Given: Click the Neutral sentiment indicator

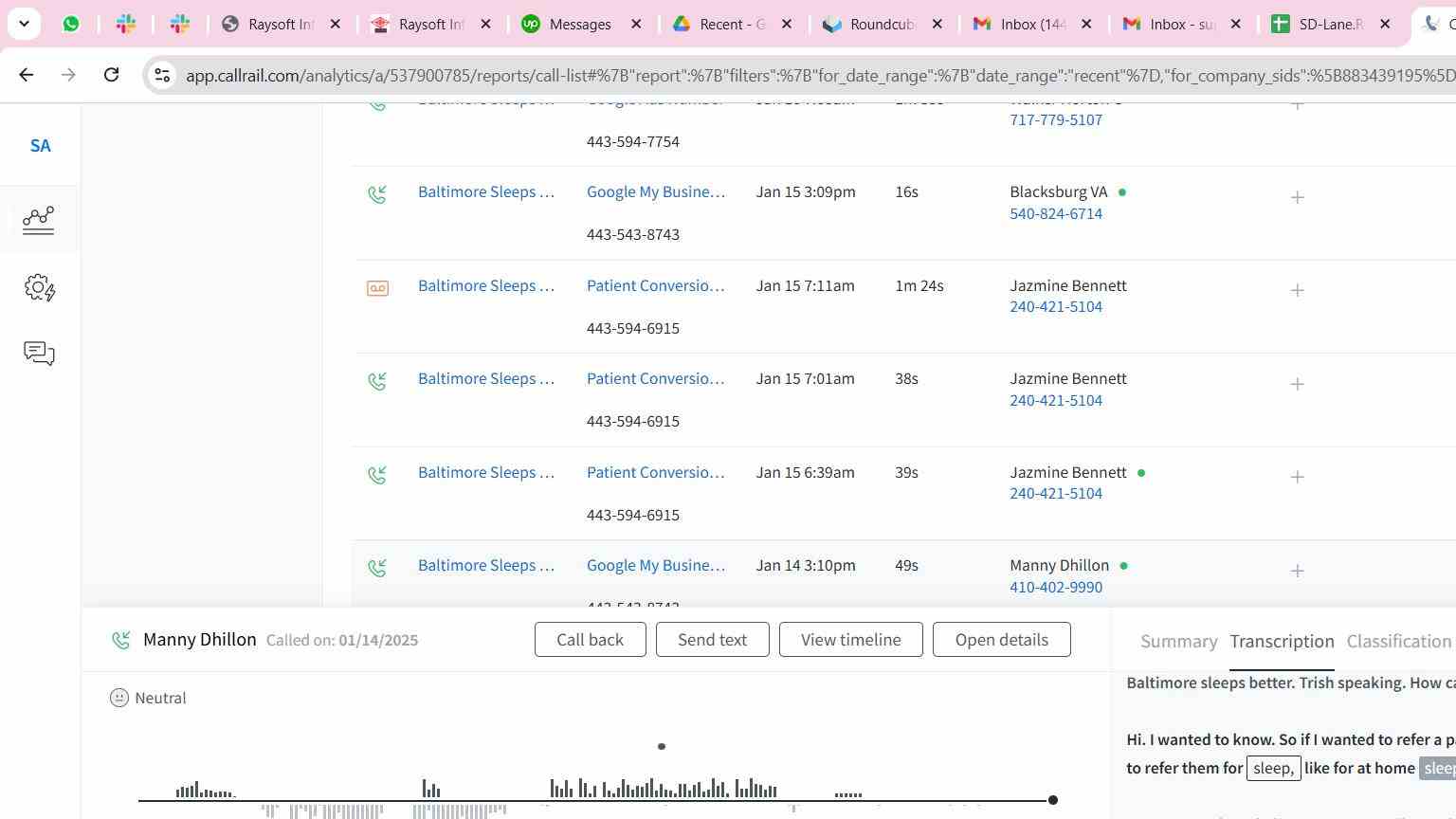Looking at the screenshot, I should point(148,699).
